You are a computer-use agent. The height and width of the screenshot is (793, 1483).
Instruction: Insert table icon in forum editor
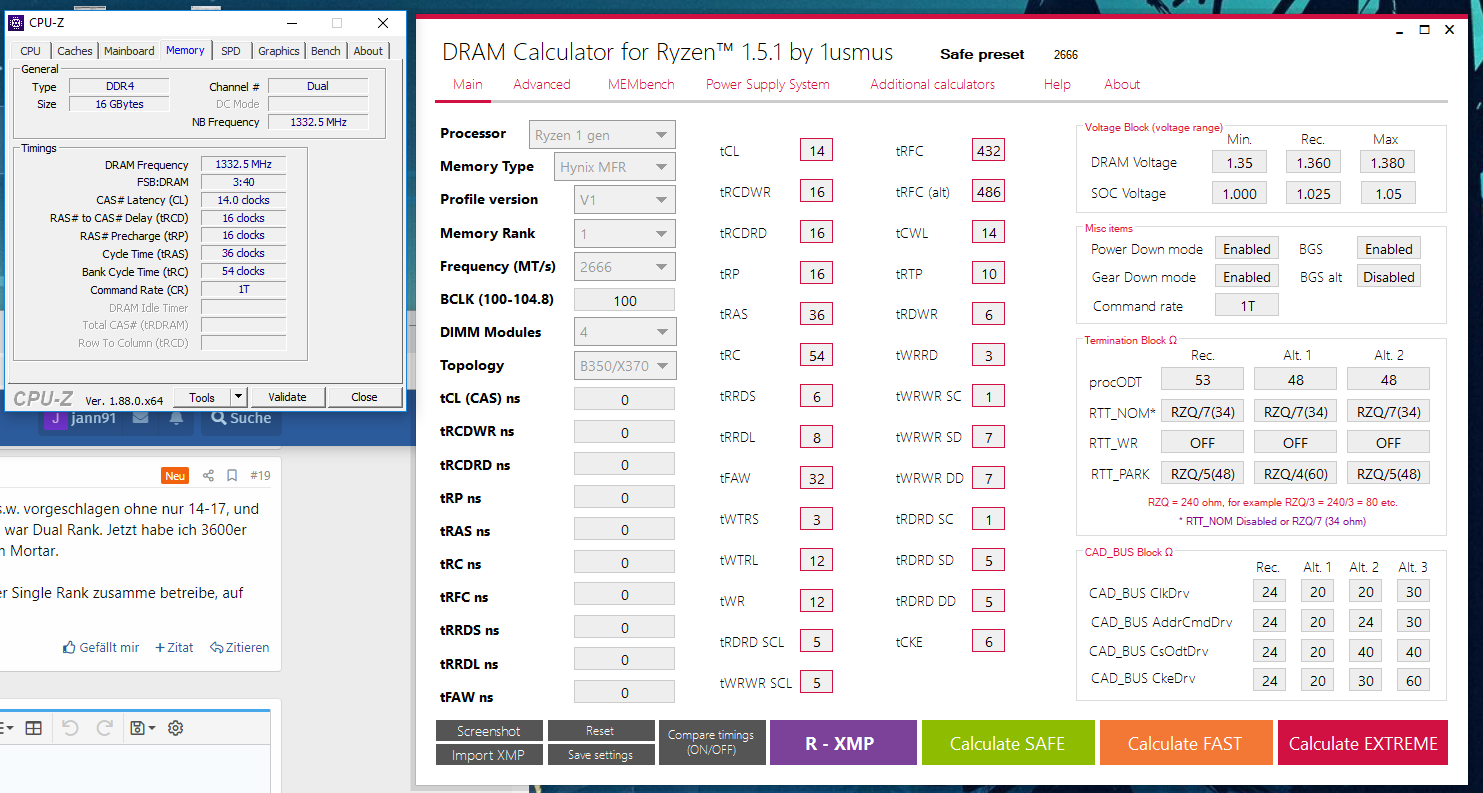click(x=33, y=728)
